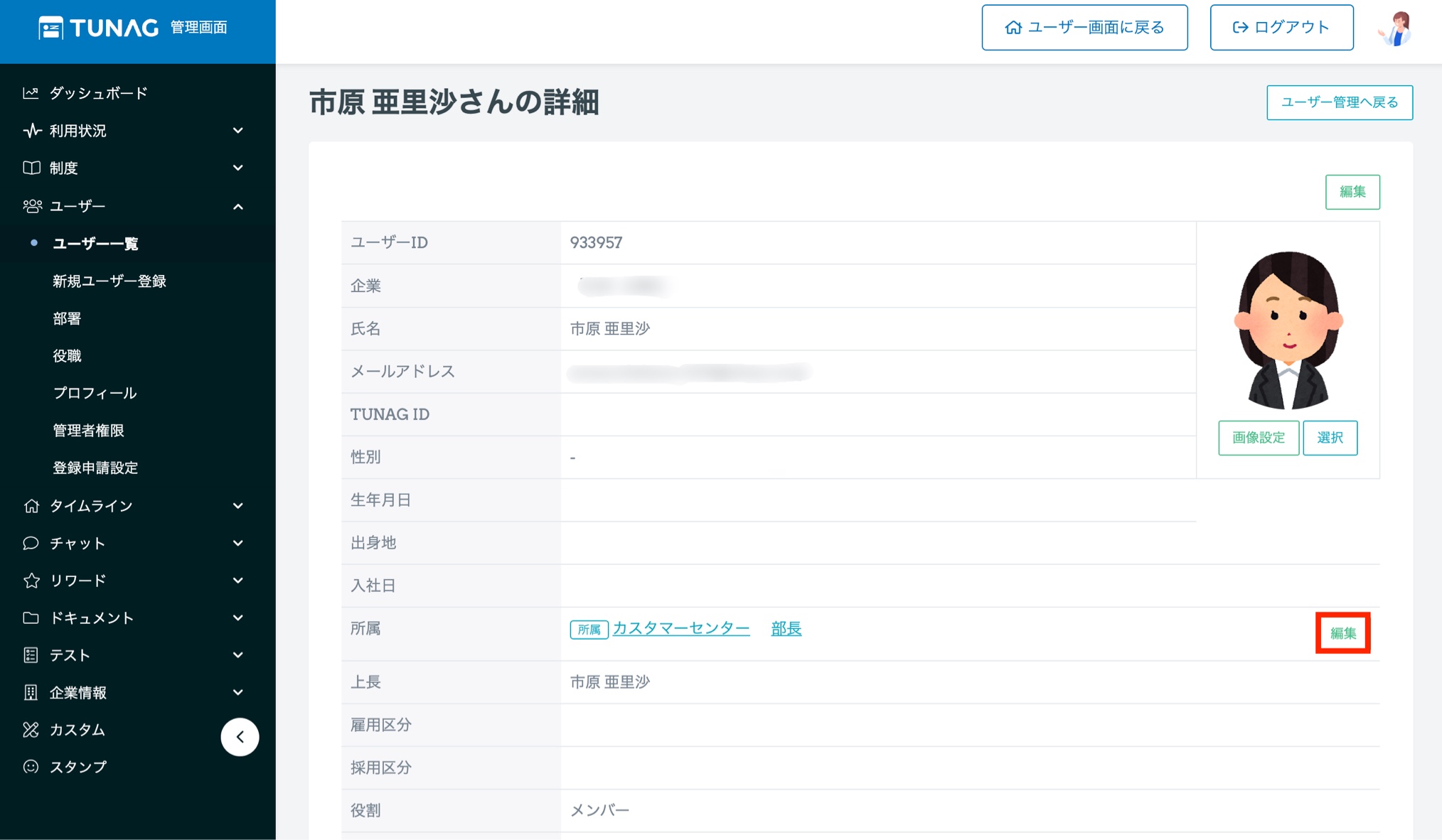The image size is (1442, 840).
Task: Select ユーザー一覧 in the sidebar
Action: click(95, 244)
